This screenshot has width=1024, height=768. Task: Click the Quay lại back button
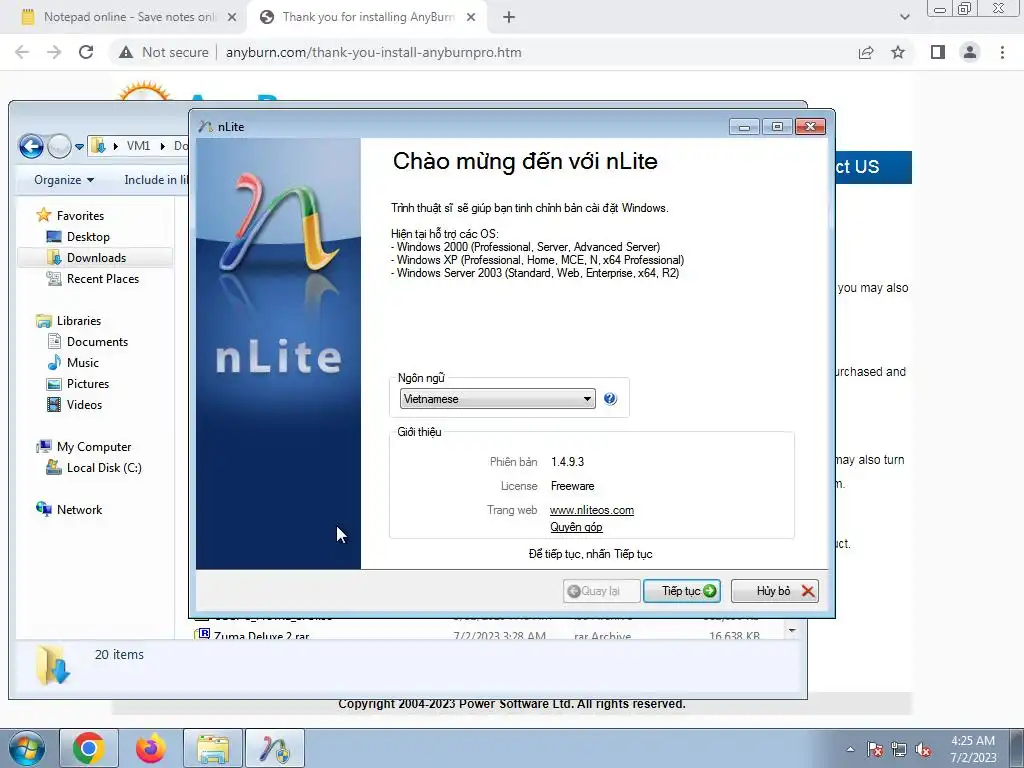pyautogui.click(x=601, y=591)
